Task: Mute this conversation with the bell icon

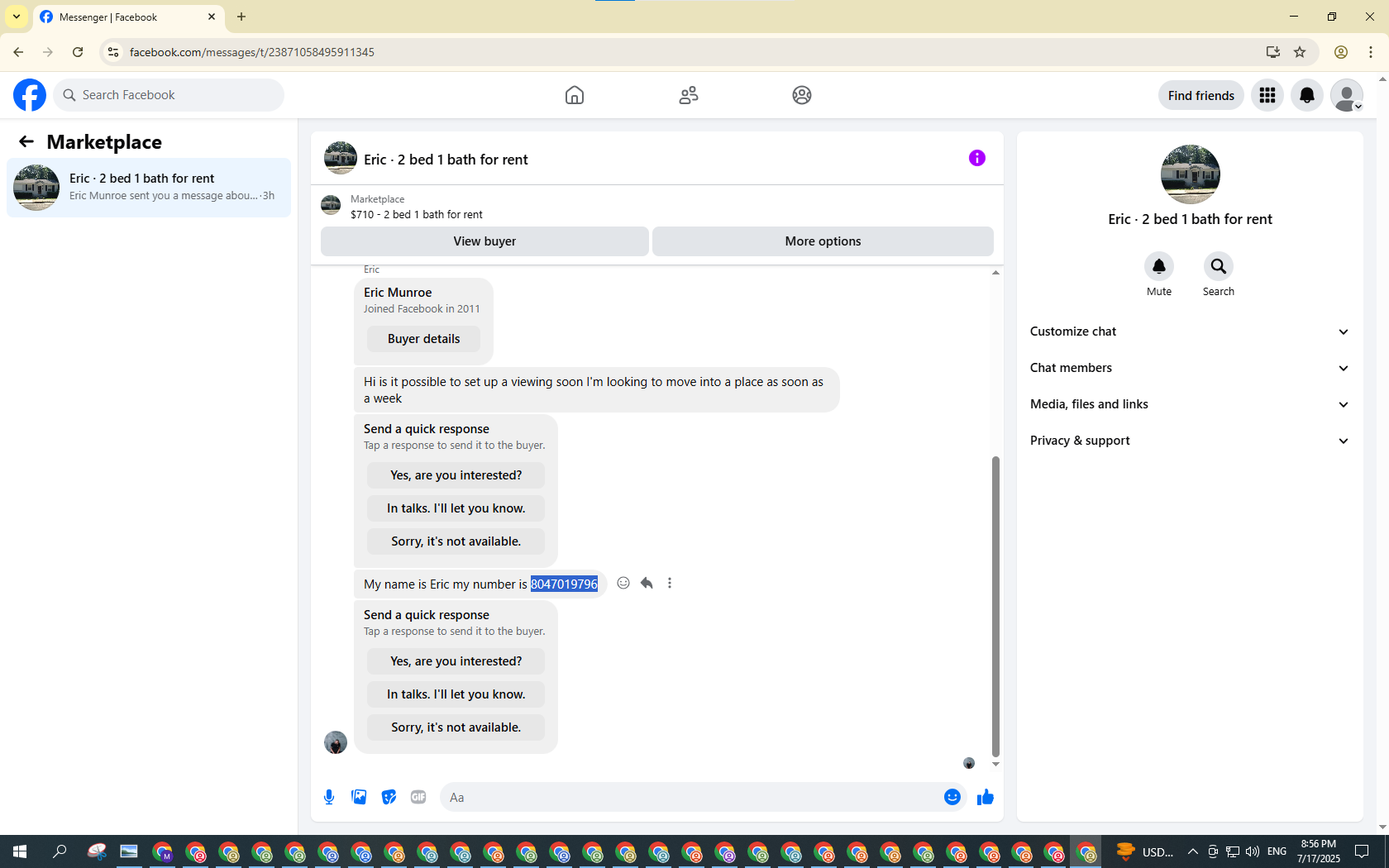Action: (1159, 266)
